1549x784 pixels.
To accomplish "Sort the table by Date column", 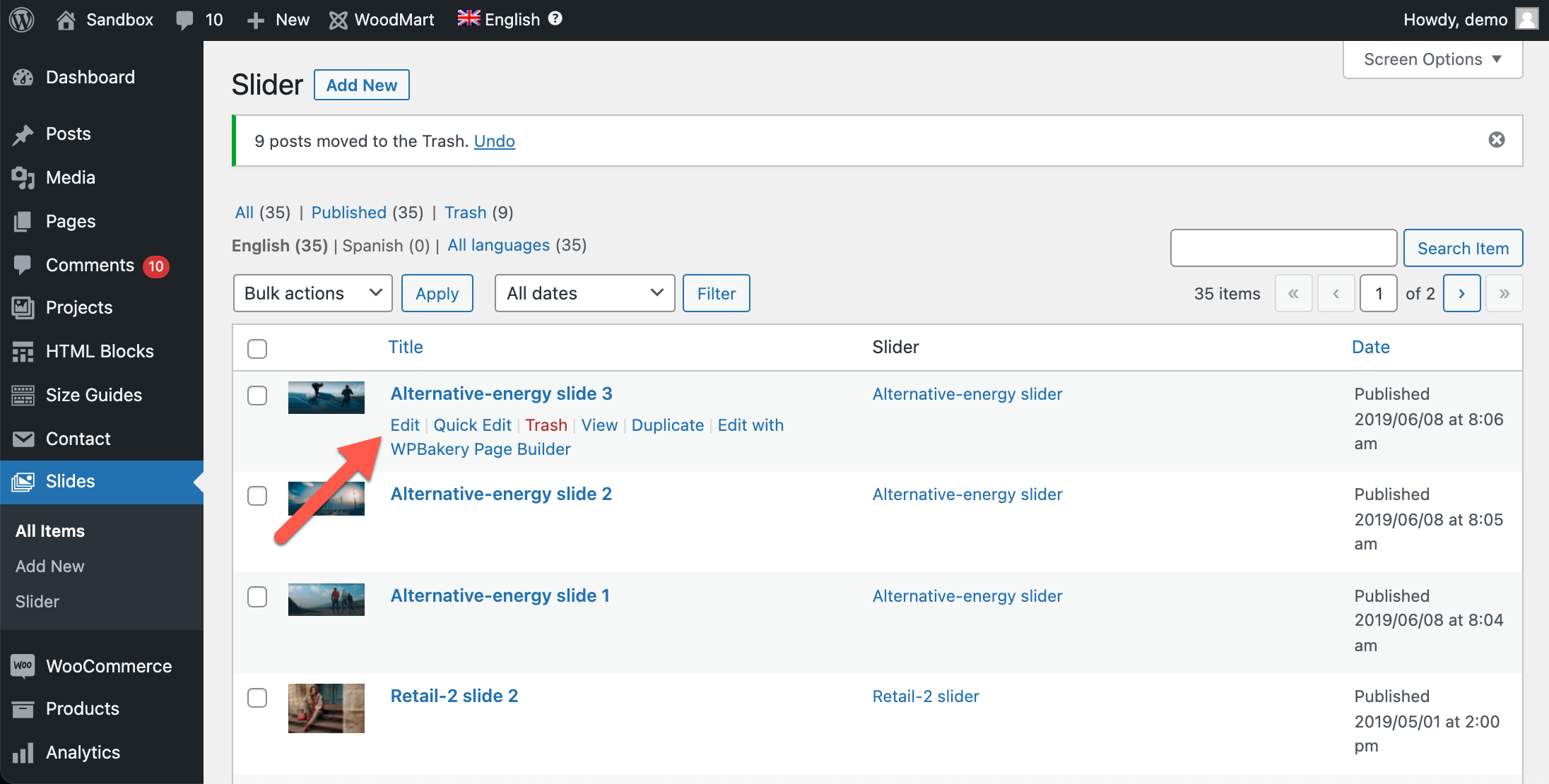I will point(1371,347).
